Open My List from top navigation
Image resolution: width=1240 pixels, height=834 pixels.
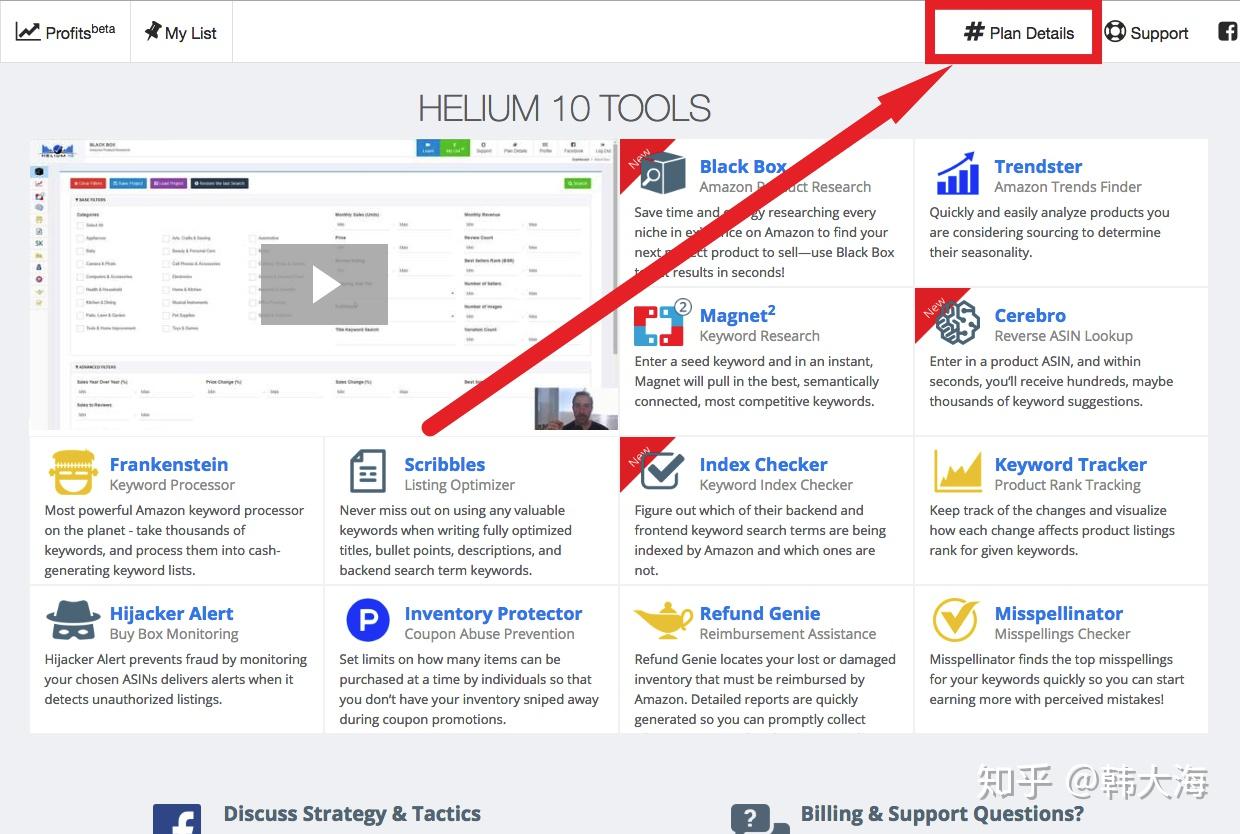tap(181, 32)
